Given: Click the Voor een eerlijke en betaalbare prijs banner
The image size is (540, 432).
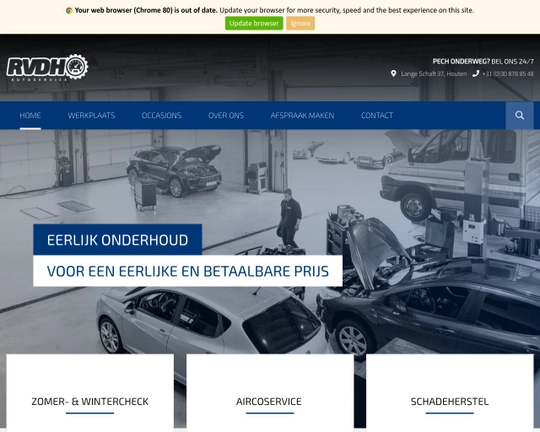Looking at the screenshot, I should click(x=188, y=271).
